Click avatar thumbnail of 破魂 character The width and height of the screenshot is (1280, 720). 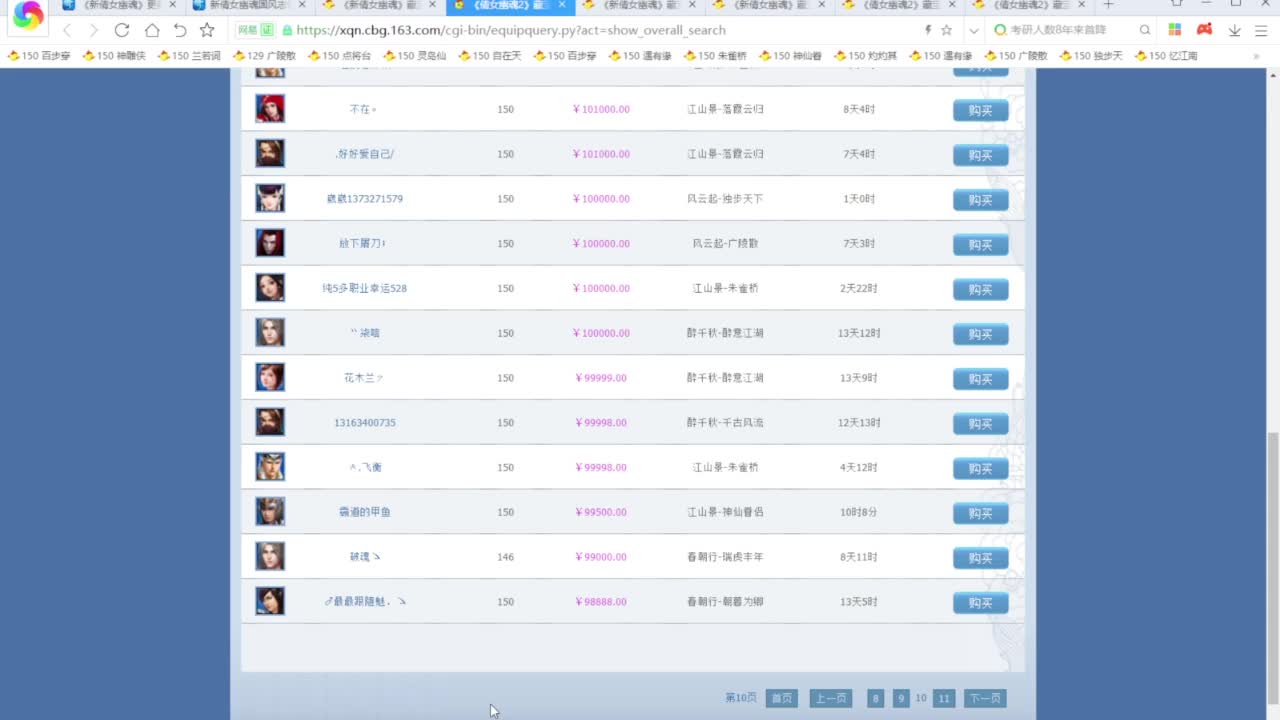click(x=270, y=556)
